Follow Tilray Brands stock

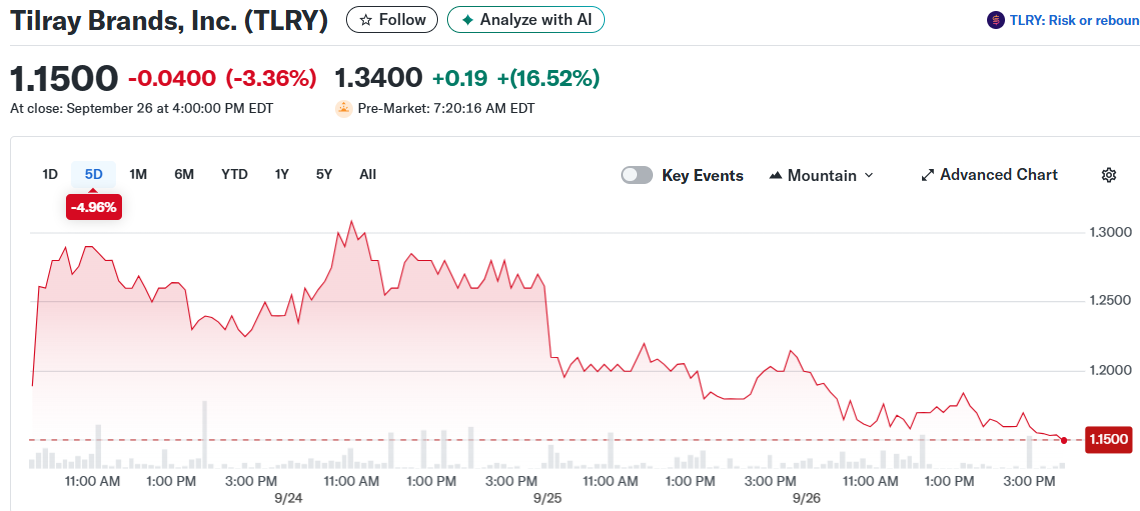click(x=392, y=20)
